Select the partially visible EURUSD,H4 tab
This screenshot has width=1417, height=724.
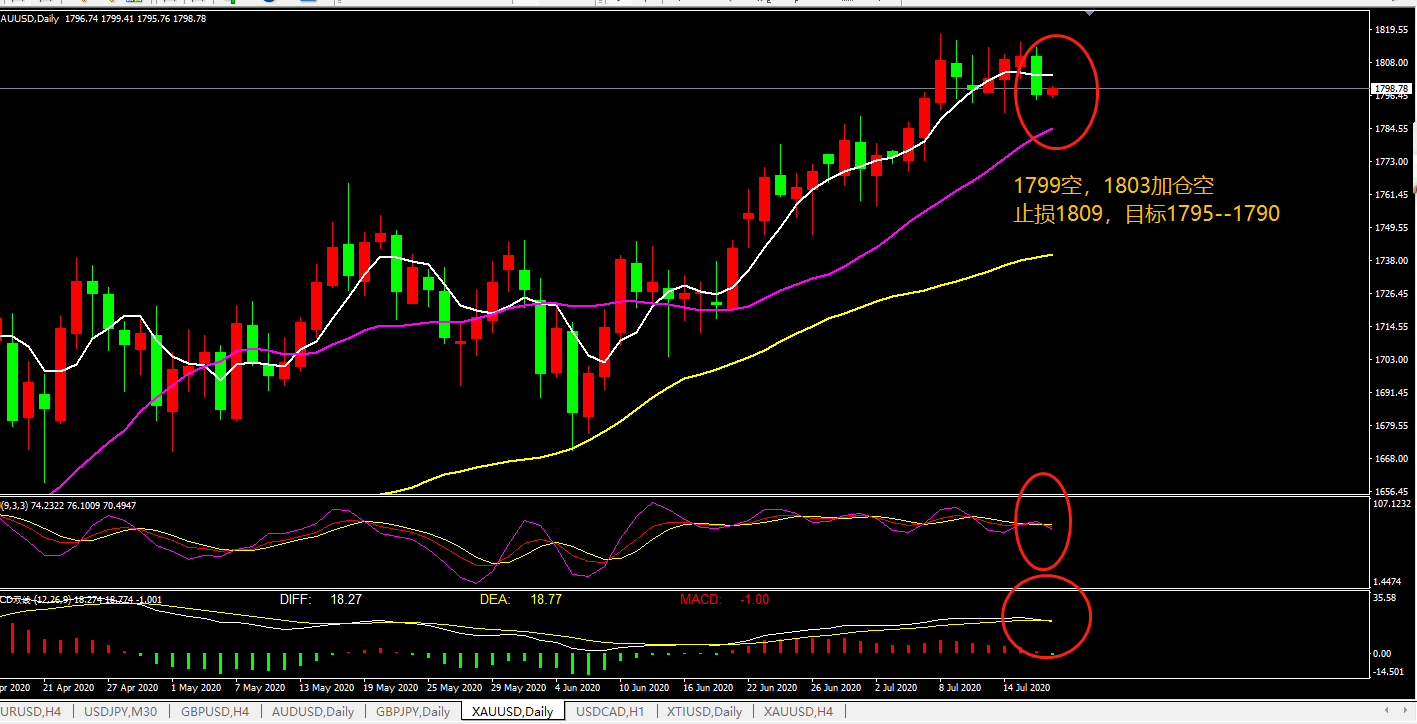pyautogui.click(x=30, y=712)
